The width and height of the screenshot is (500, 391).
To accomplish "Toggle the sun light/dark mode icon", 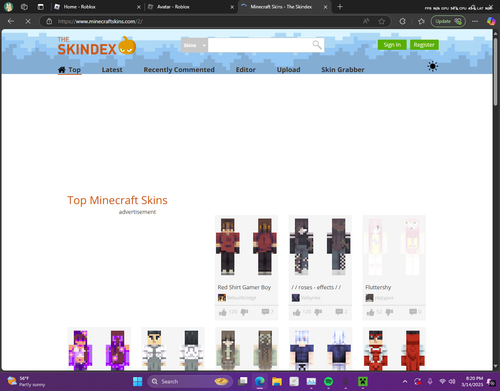I will pyautogui.click(x=433, y=66).
